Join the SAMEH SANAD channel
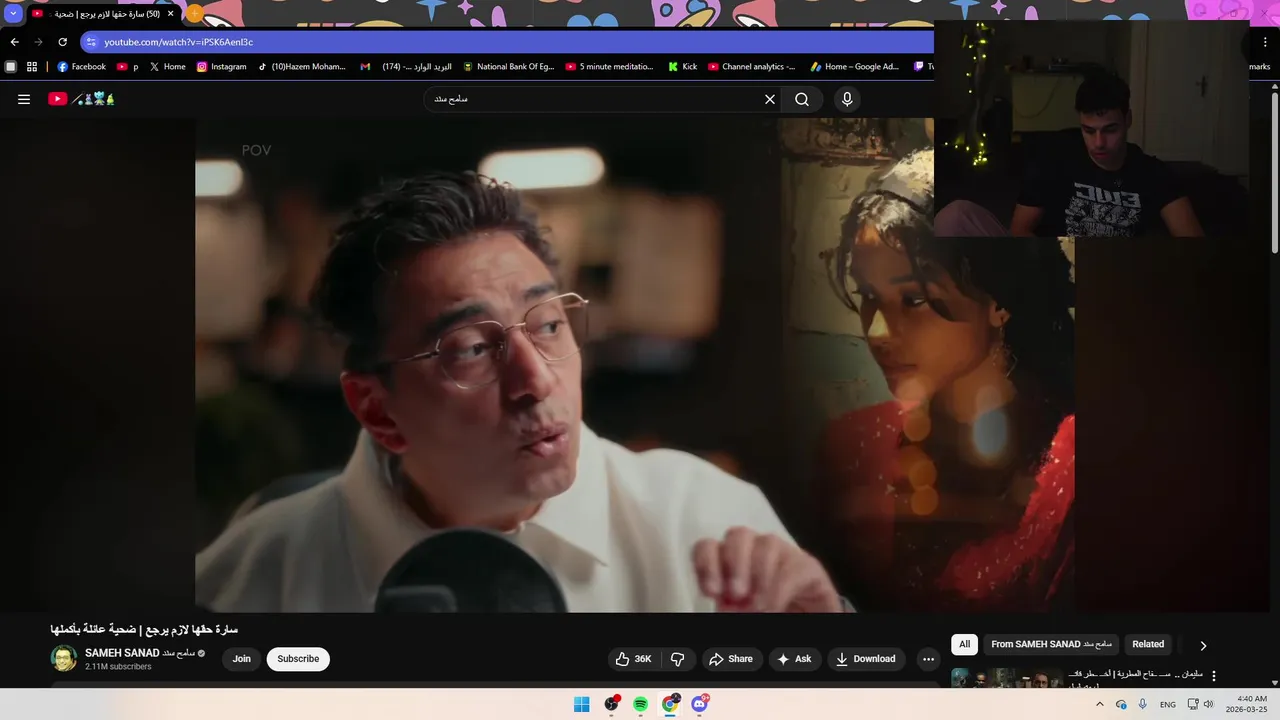Viewport: 1280px width, 720px height. coord(242,659)
